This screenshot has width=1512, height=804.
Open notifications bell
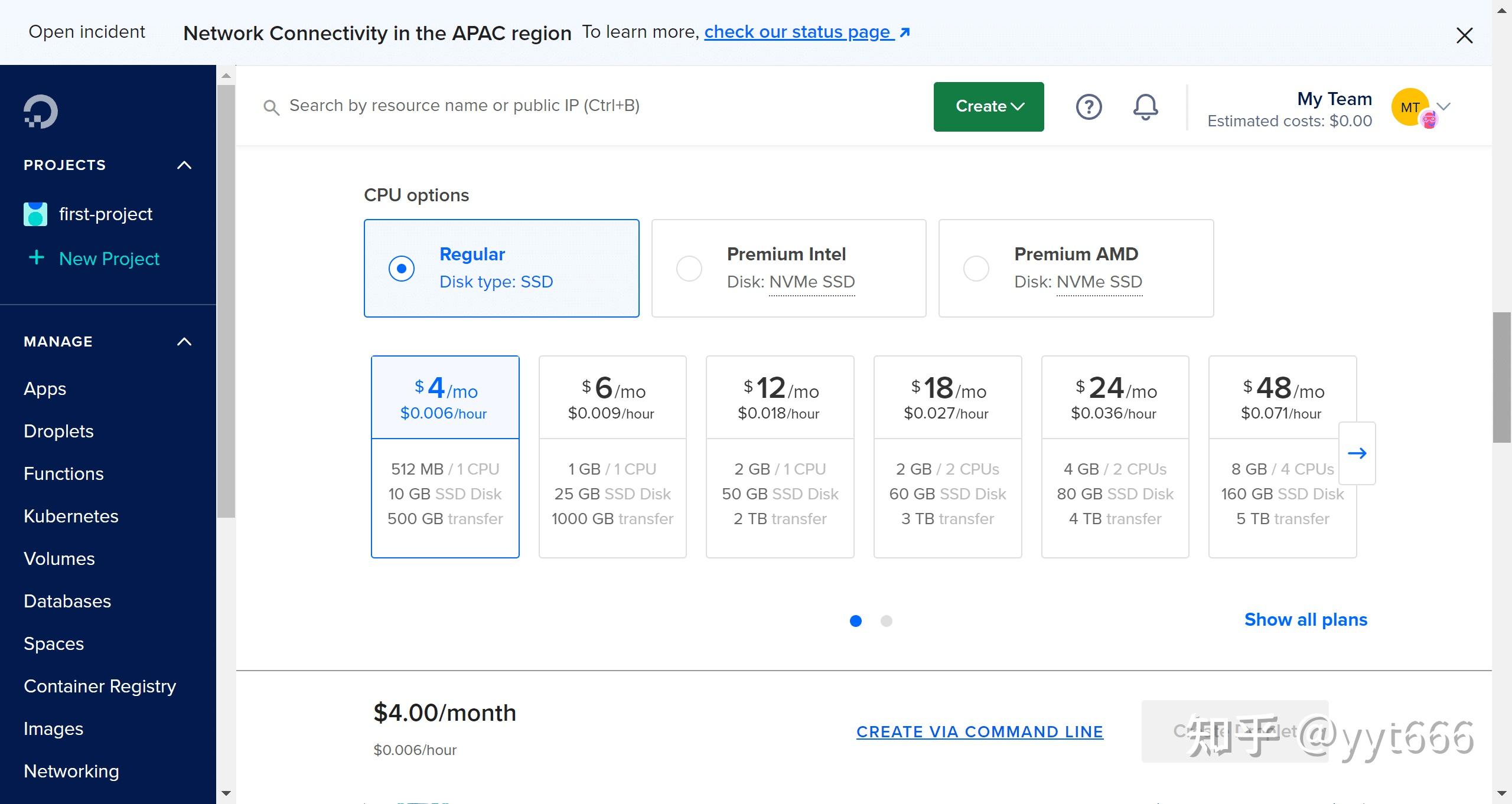[x=1144, y=107]
